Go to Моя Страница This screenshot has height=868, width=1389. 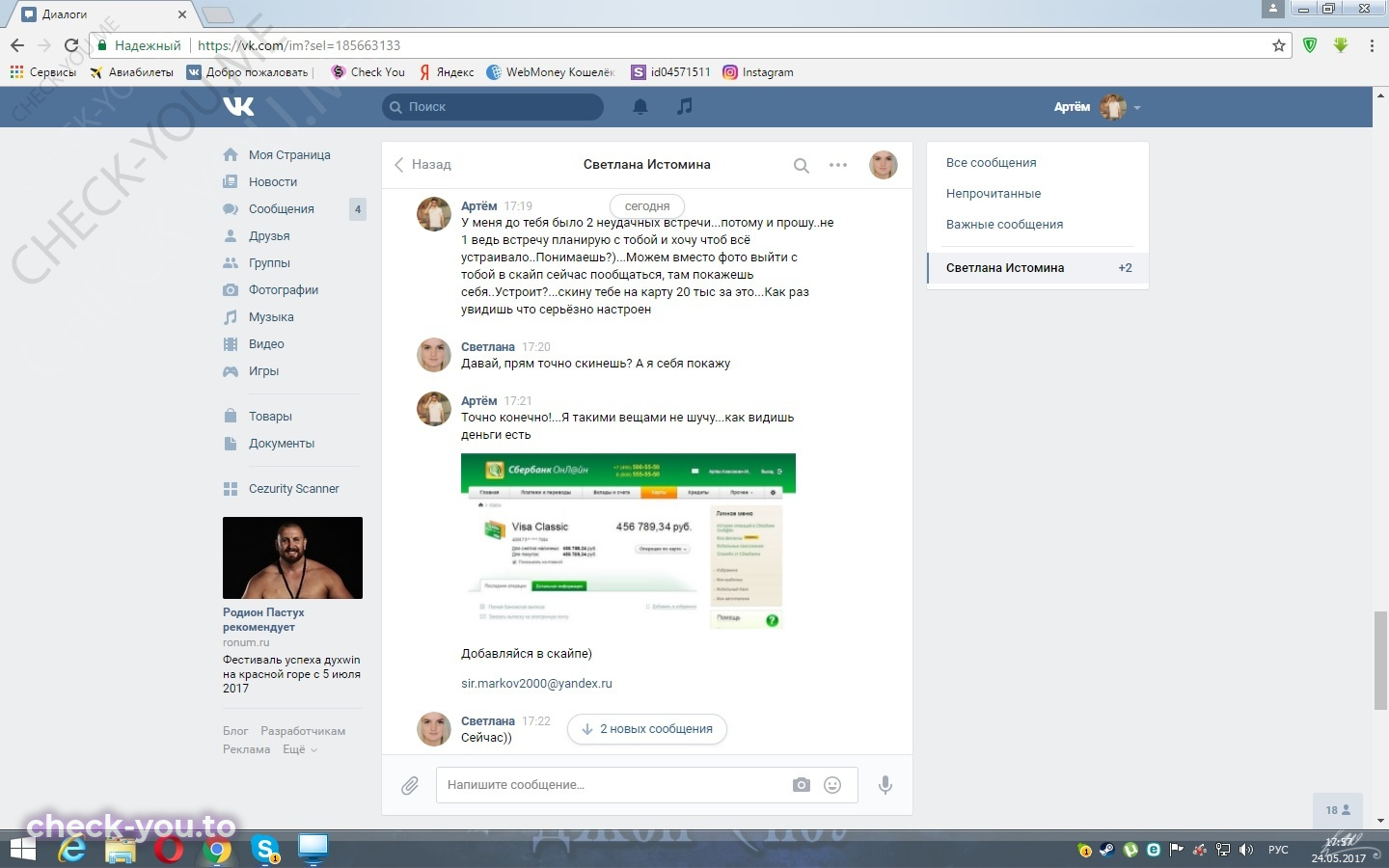(x=289, y=155)
